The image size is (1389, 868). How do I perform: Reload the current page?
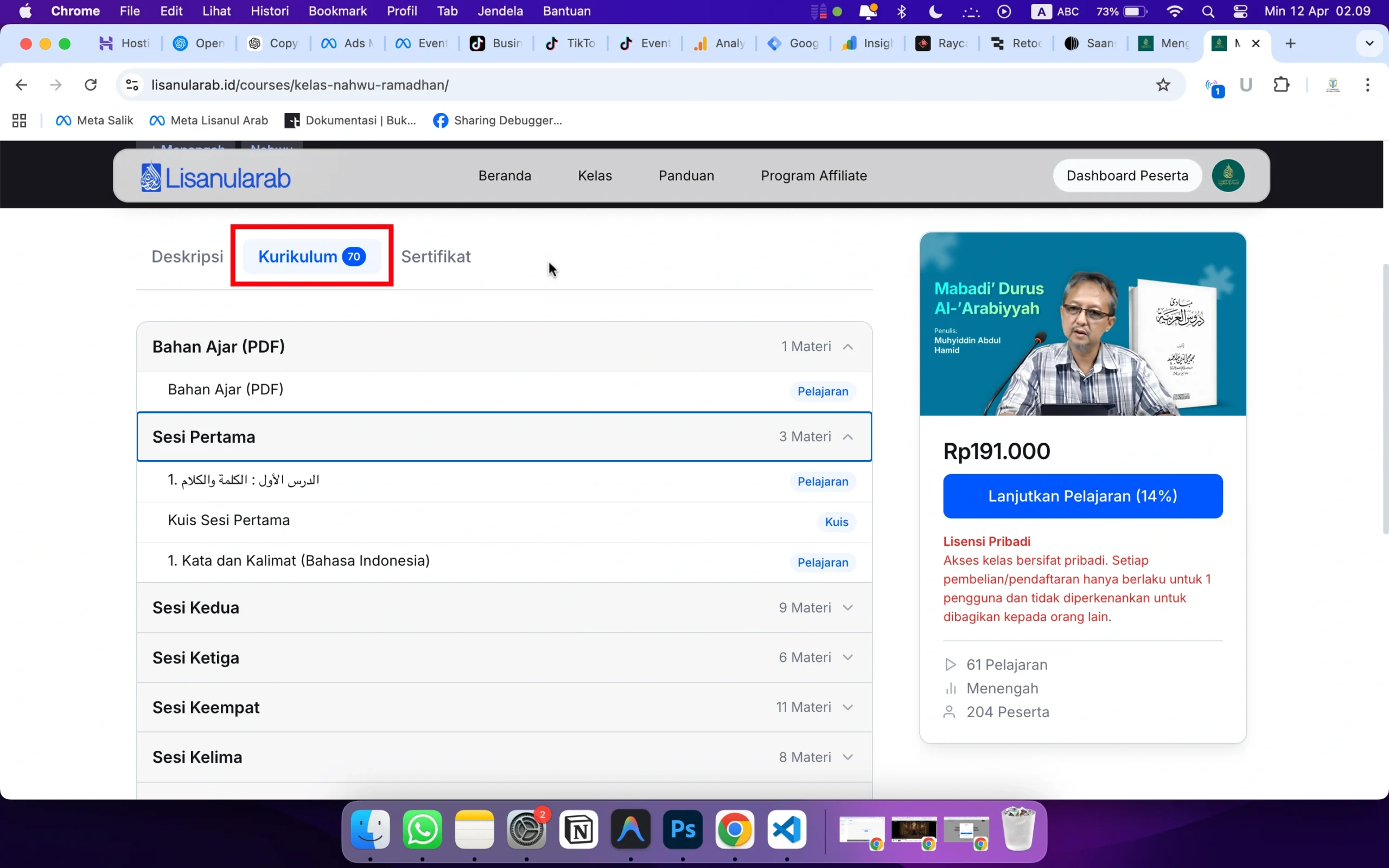[x=91, y=85]
